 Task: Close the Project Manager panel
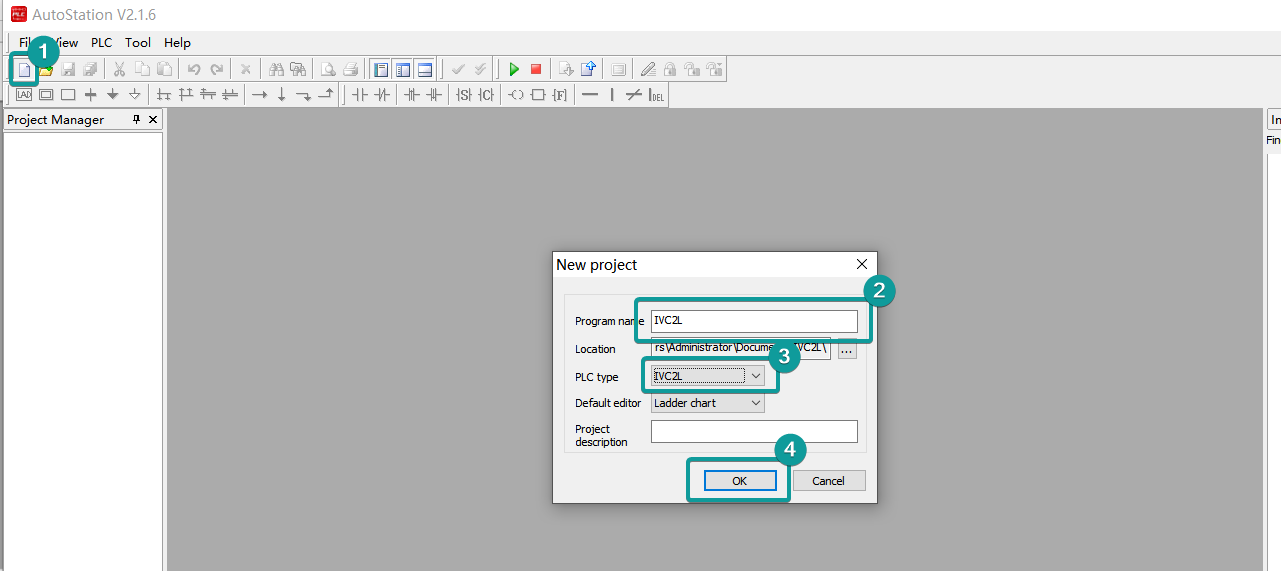[x=153, y=120]
